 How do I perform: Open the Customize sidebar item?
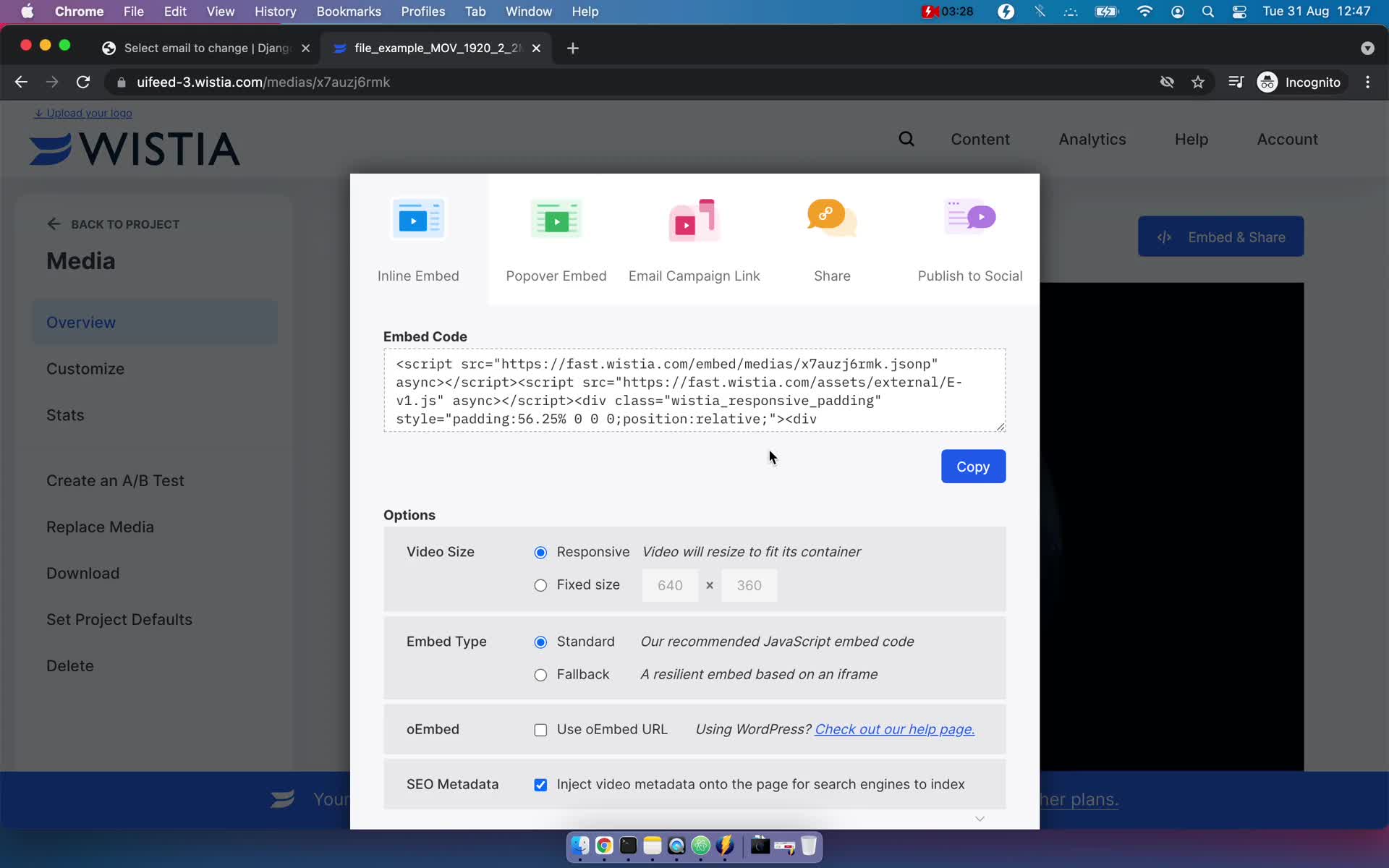tap(85, 369)
